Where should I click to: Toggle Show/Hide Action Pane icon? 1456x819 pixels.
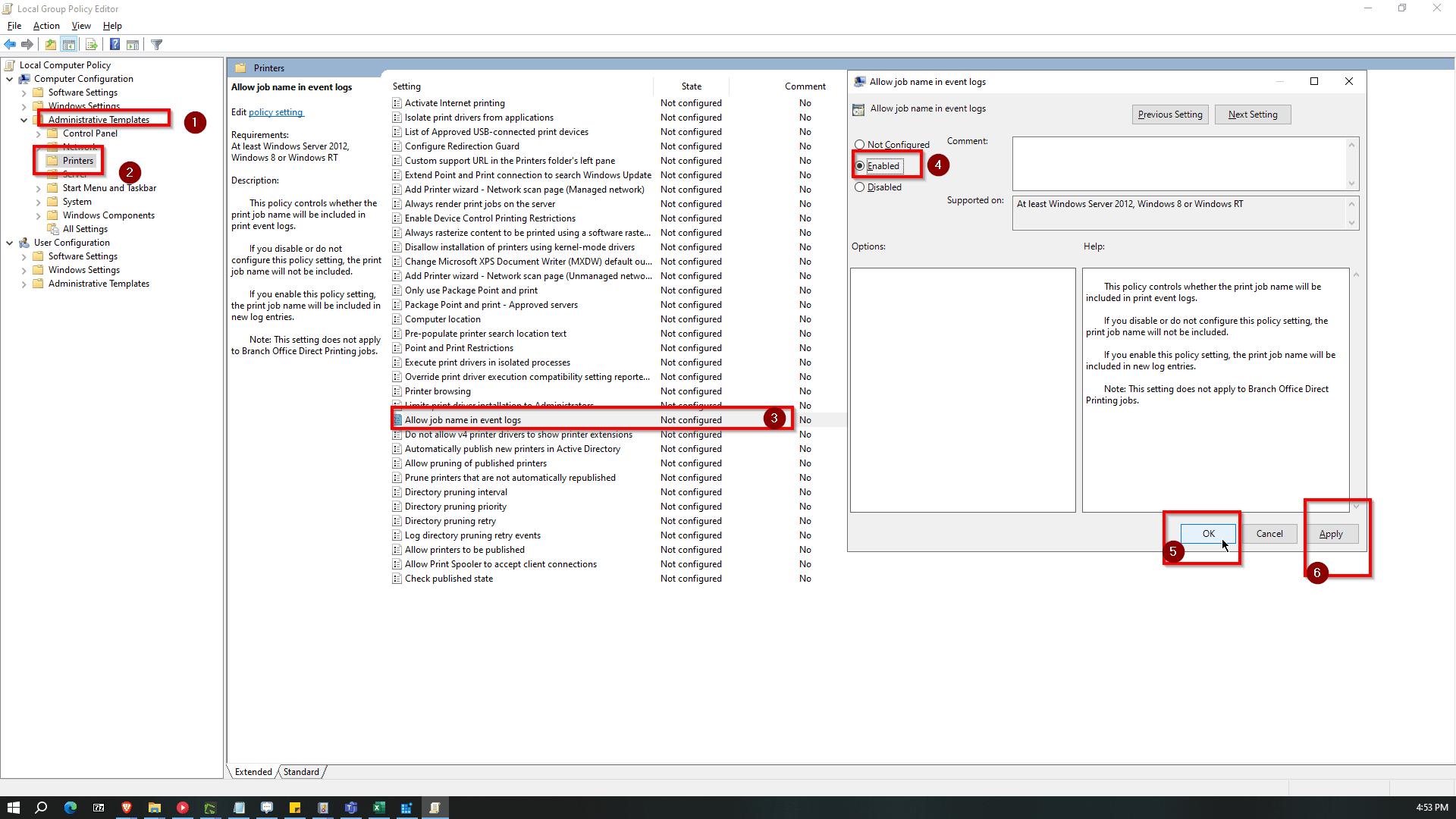(133, 45)
